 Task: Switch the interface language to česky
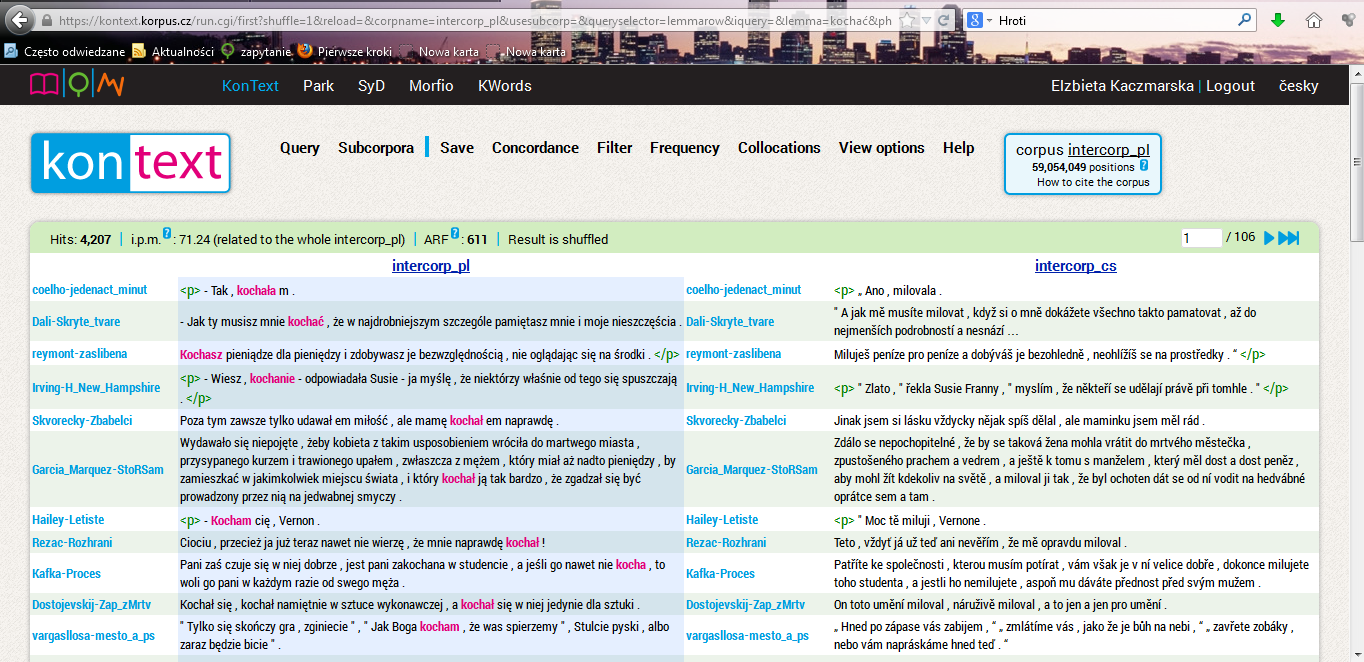pos(1299,86)
